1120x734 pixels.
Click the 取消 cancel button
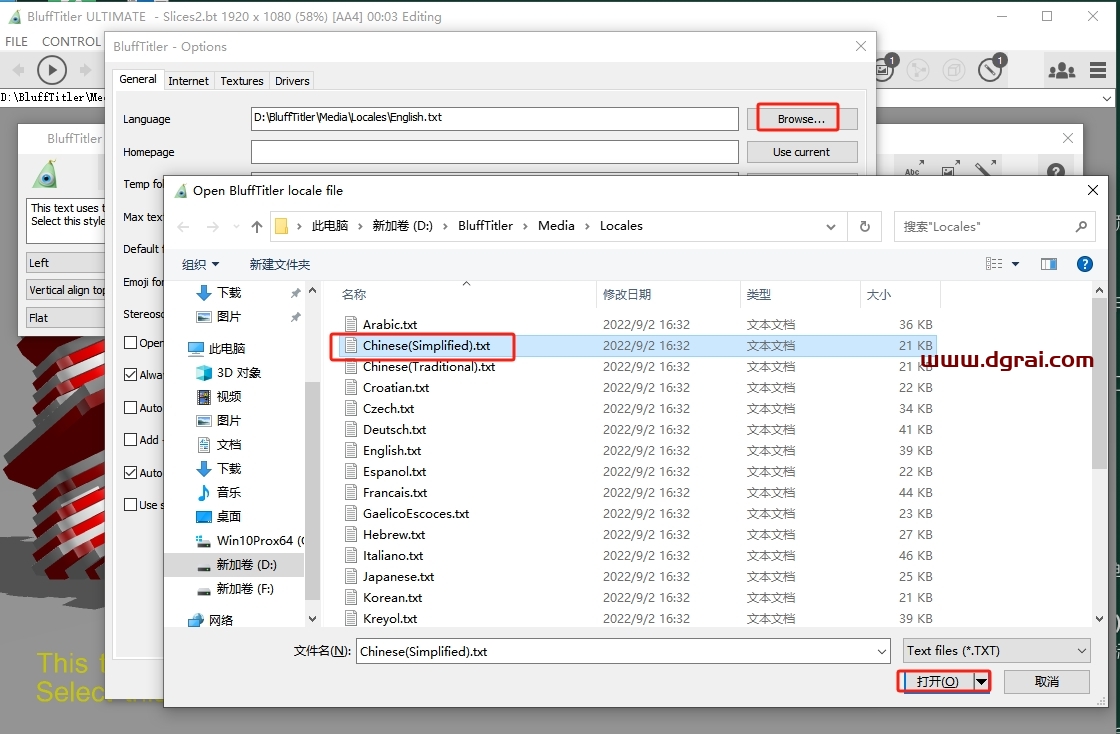pyautogui.click(x=1046, y=682)
